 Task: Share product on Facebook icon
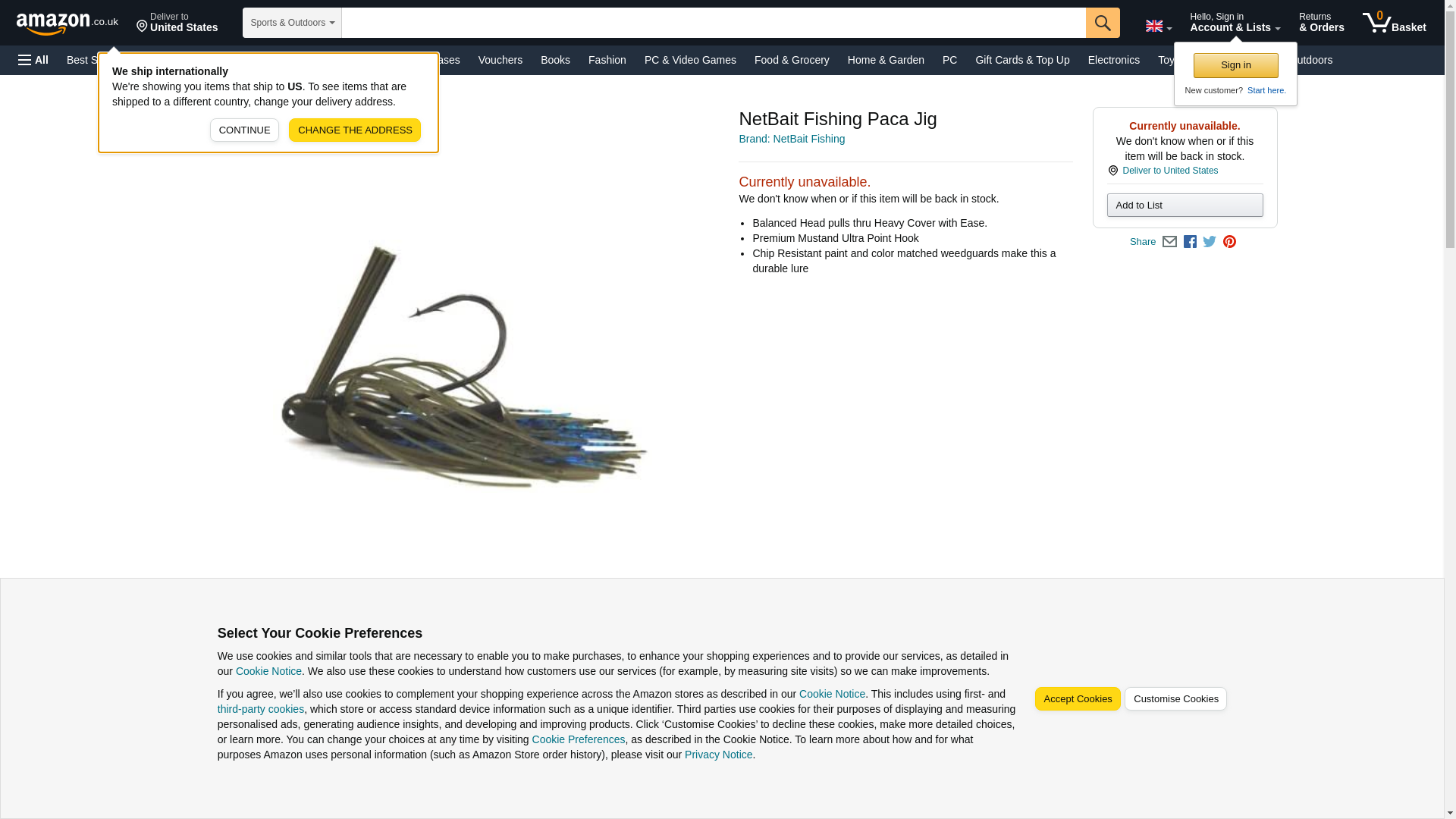(x=1190, y=242)
